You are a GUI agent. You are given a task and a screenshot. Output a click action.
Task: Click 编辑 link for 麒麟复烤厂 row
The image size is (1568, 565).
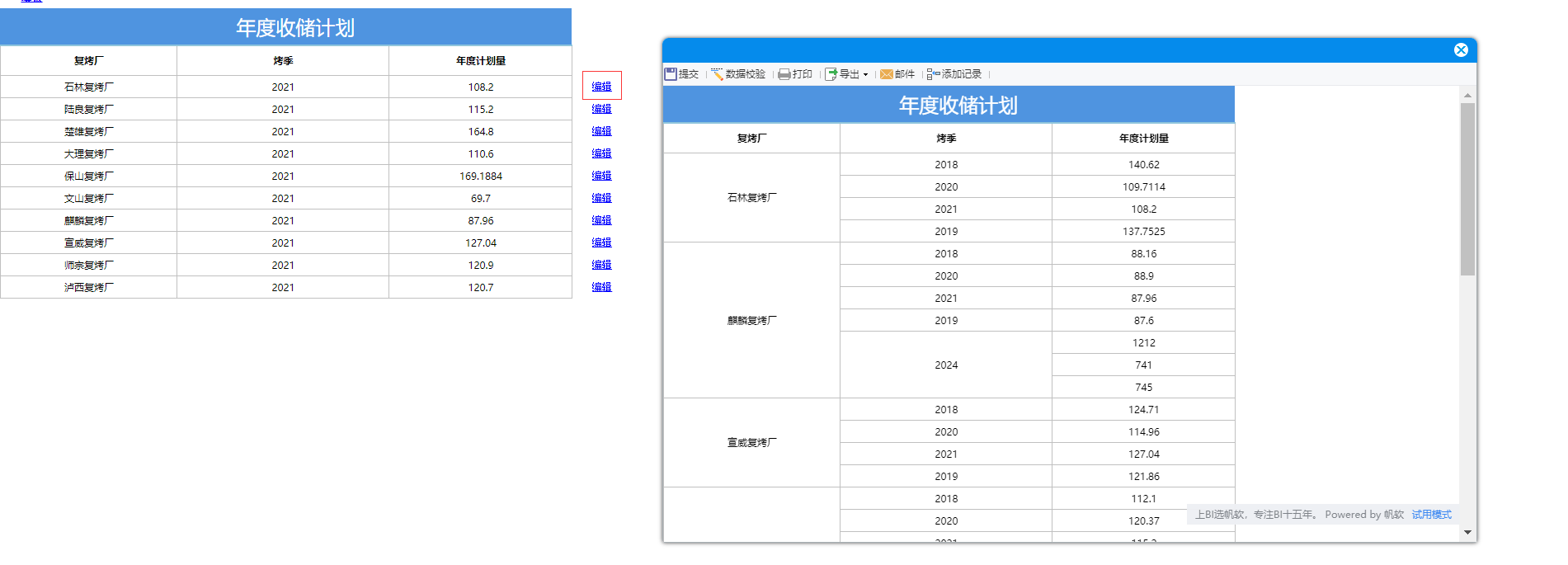[x=601, y=220]
